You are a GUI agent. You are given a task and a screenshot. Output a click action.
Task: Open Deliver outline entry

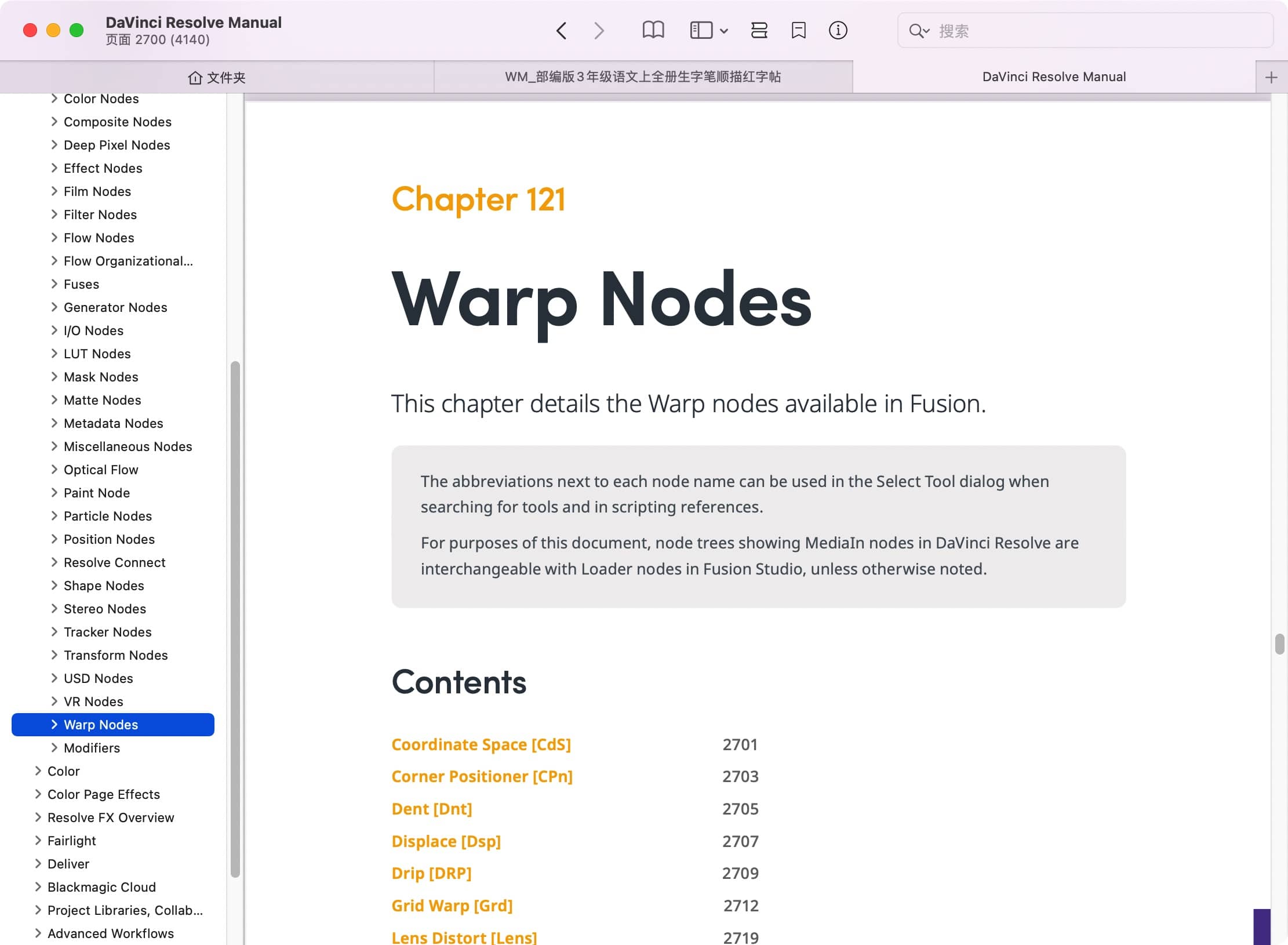pyautogui.click(x=68, y=864)
